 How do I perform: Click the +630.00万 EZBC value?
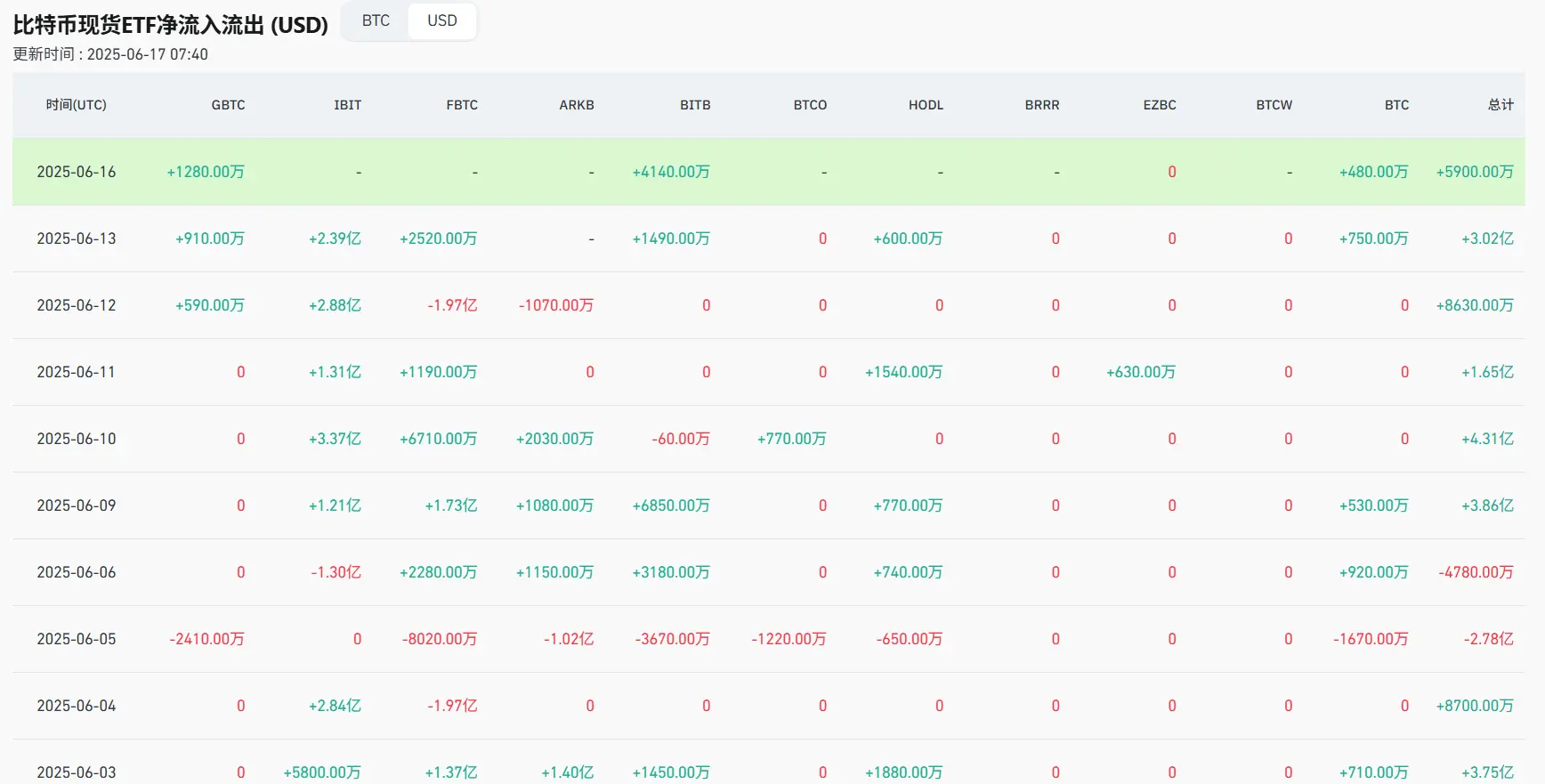tap(1141, 372)
